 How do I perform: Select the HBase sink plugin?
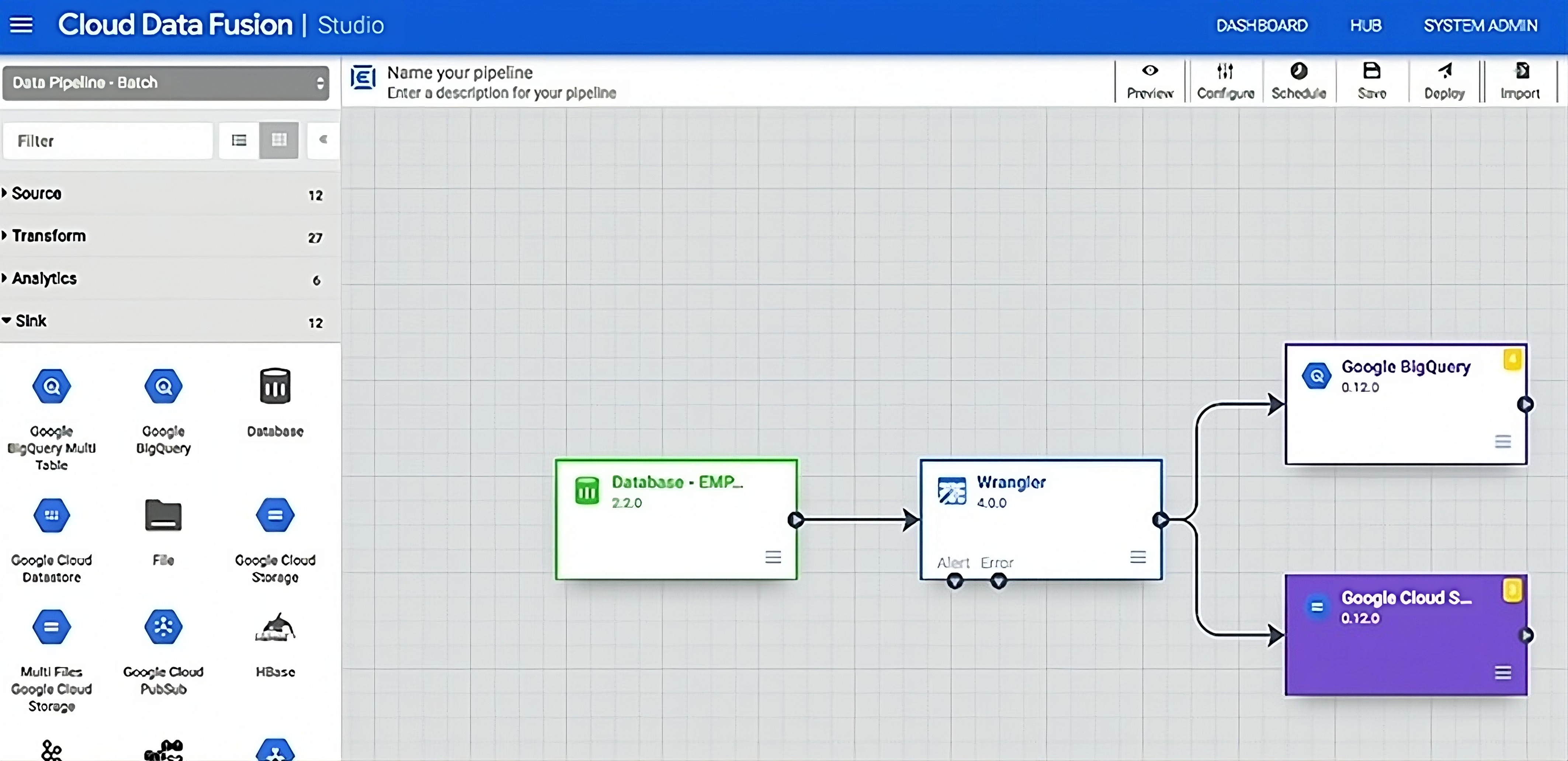pyautogui.click(x=275, y=645)
